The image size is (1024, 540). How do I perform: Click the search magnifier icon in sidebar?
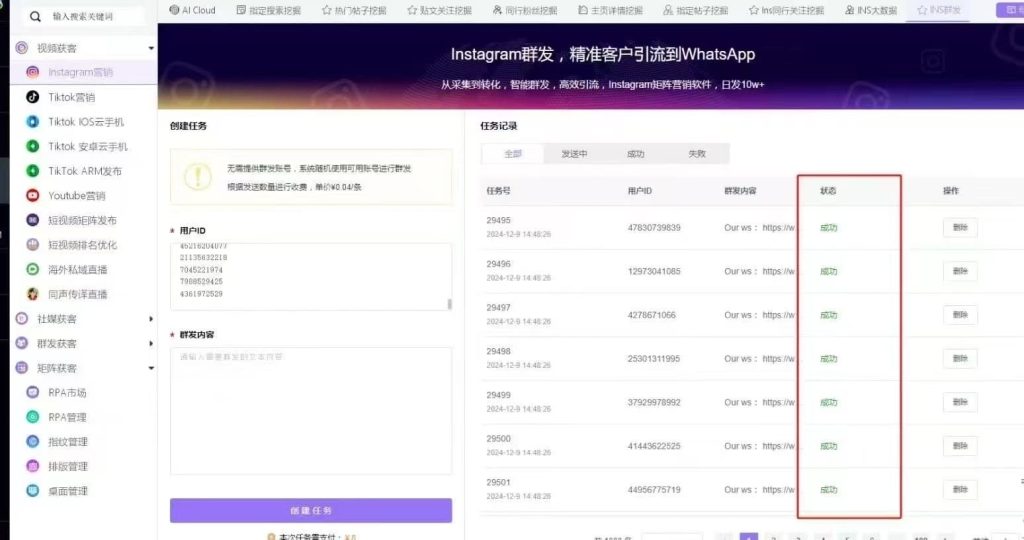click(35, 16)
